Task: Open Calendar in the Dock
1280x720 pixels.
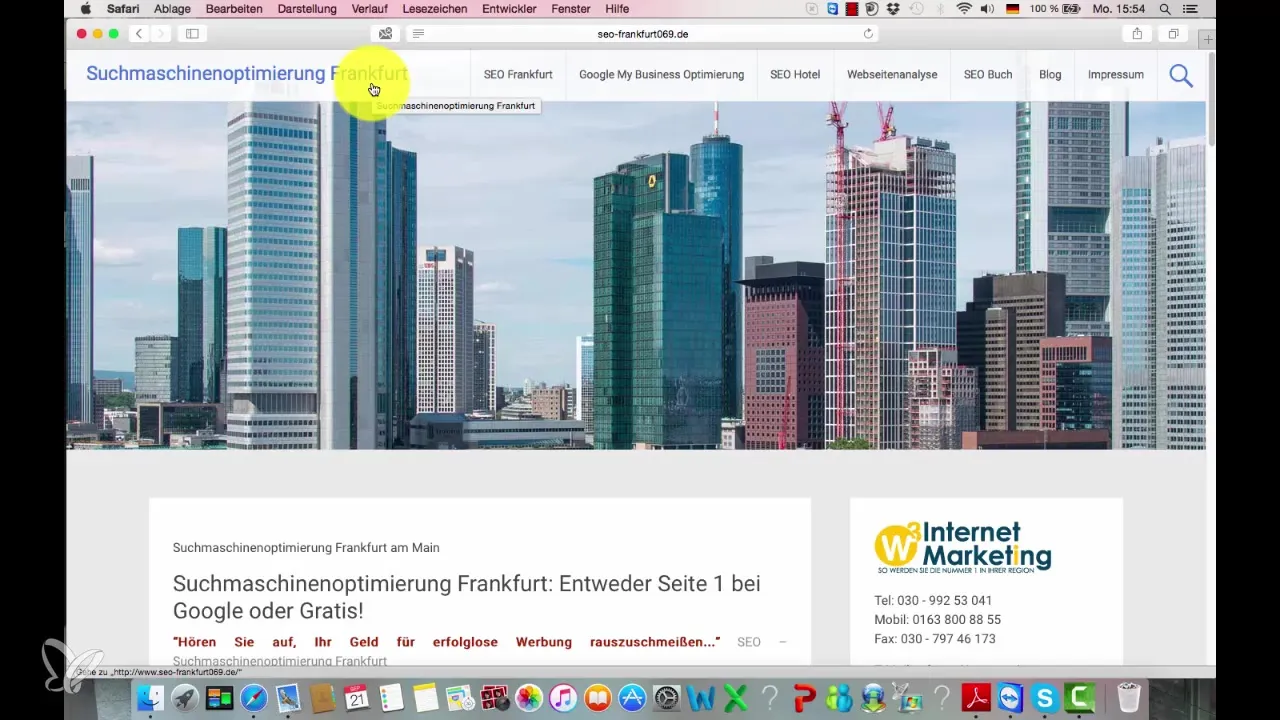Action: [357, 697]
